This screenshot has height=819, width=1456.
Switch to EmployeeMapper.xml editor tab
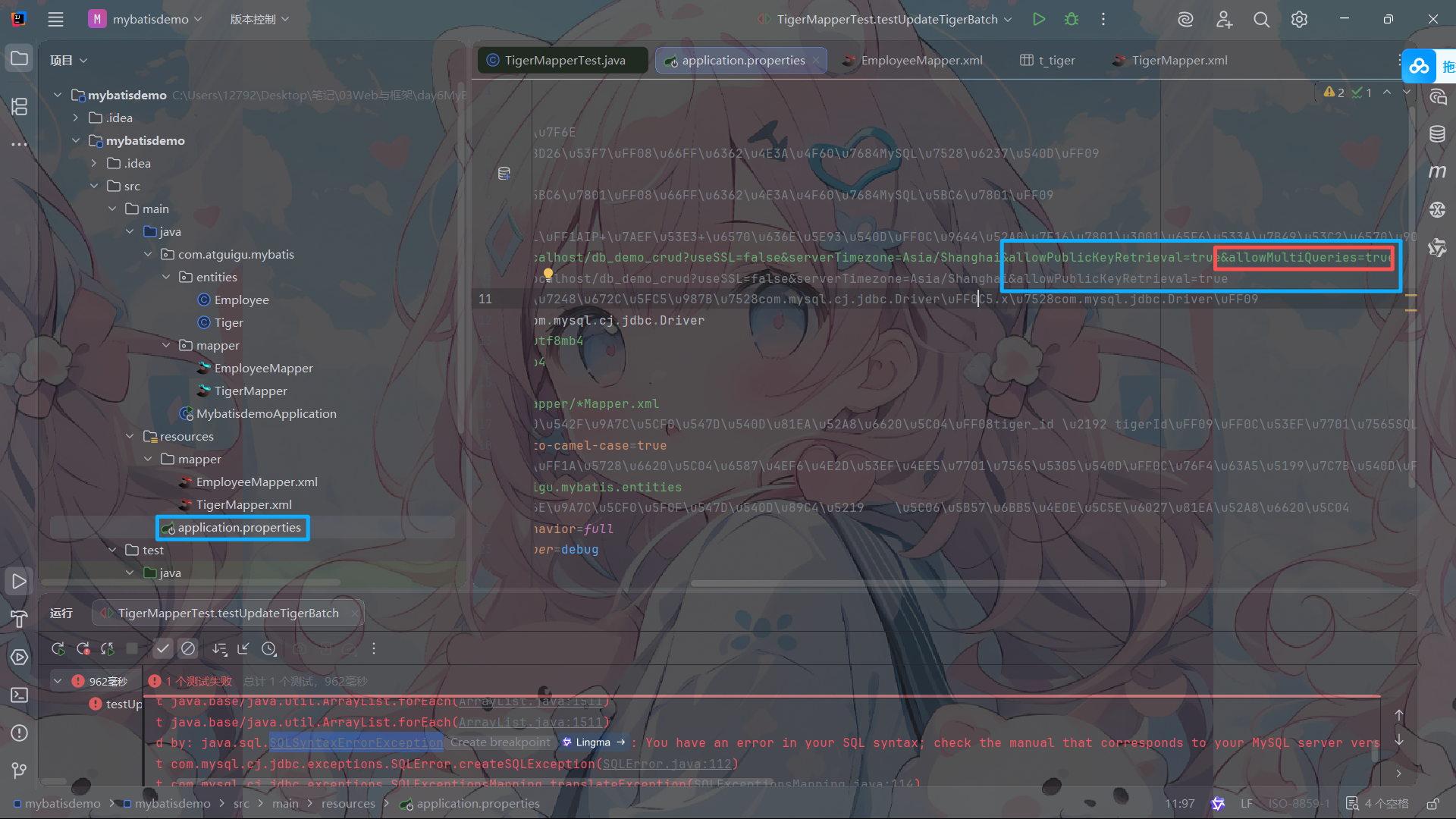[921, 61]
